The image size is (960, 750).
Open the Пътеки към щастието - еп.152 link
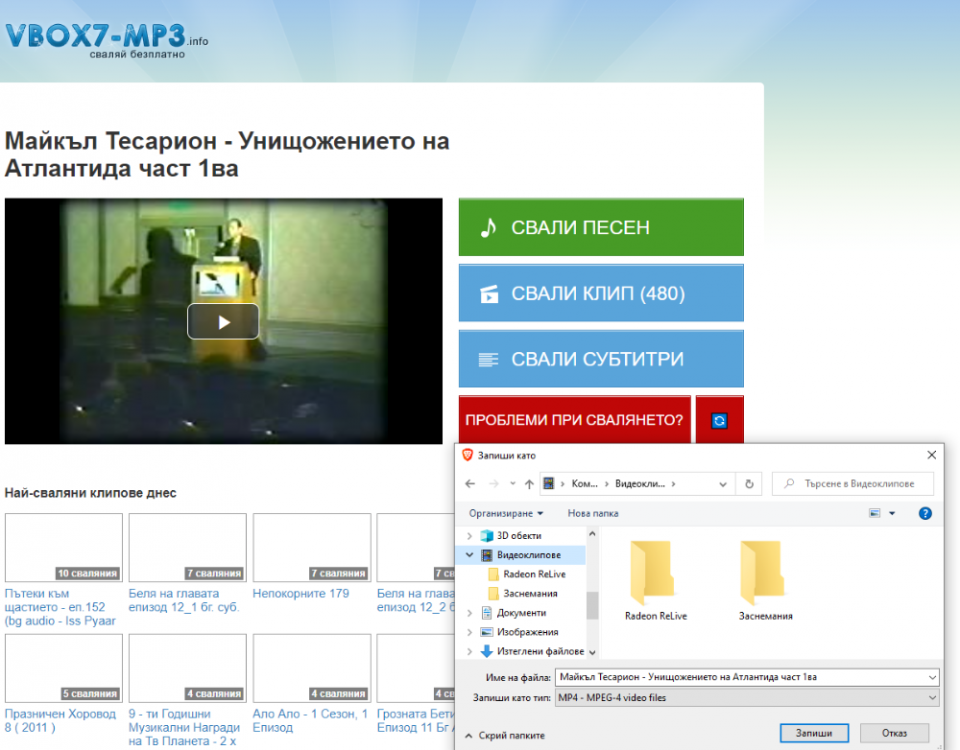pos(60,607)
